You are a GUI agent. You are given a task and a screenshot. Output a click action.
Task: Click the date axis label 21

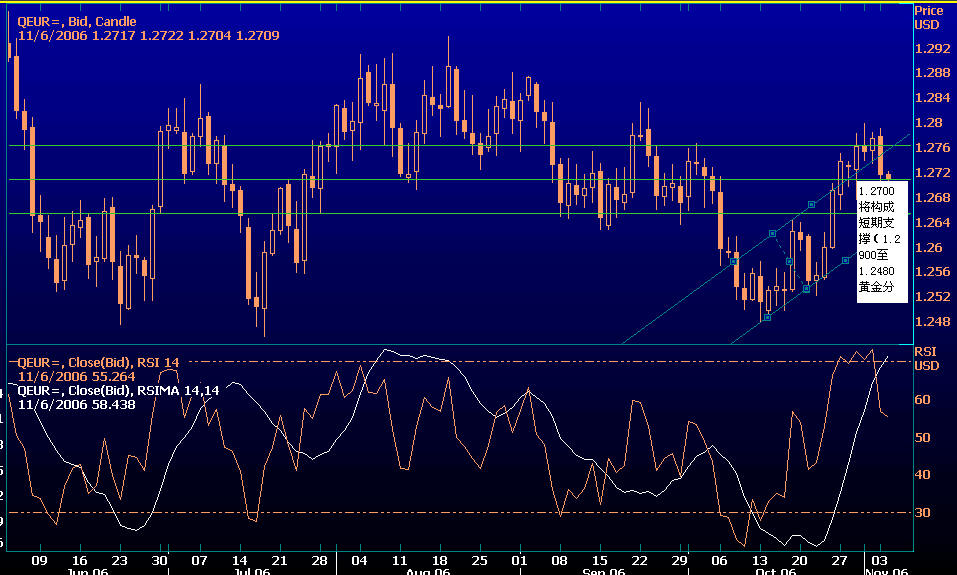click(x=279, y=561)
